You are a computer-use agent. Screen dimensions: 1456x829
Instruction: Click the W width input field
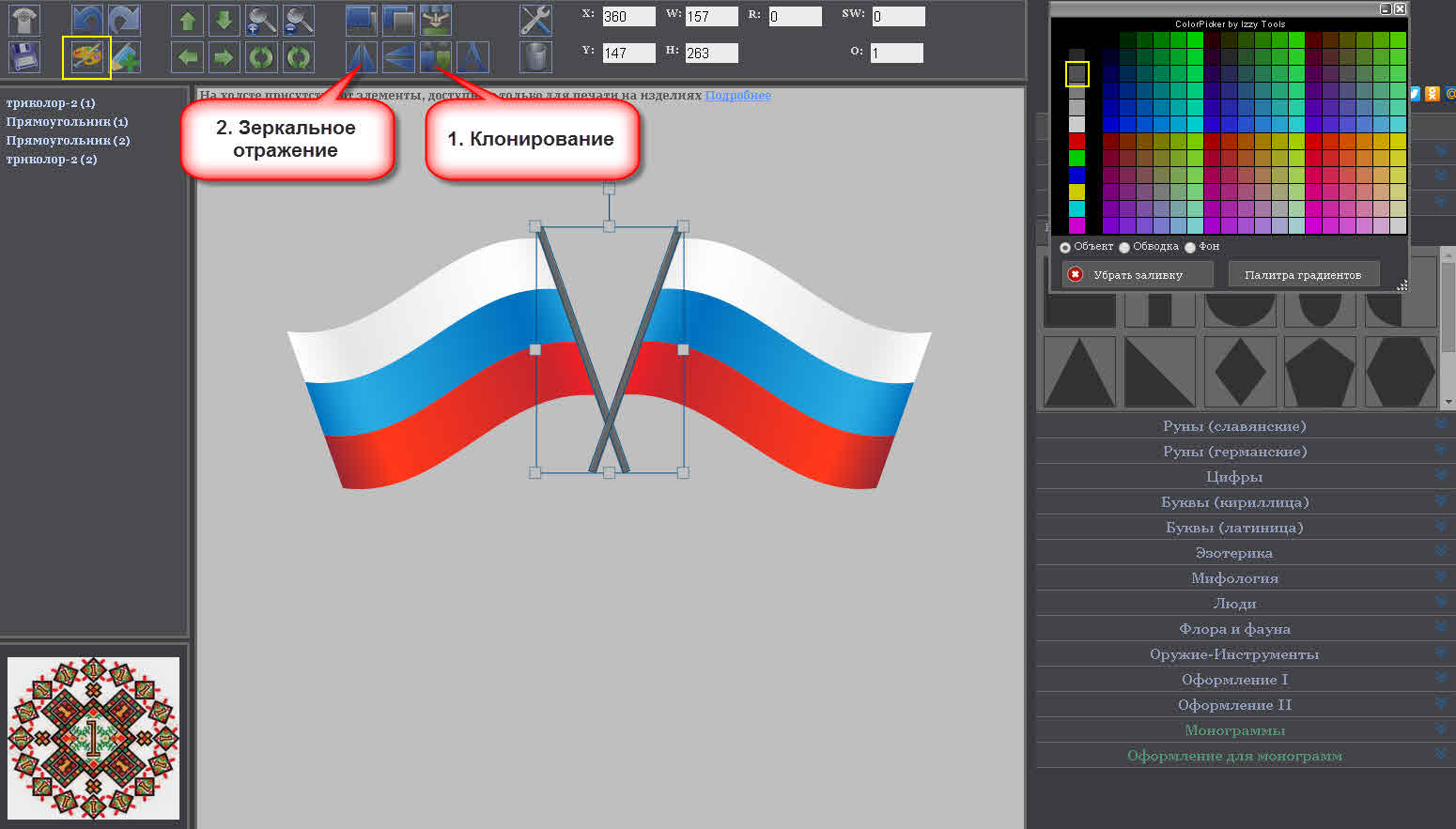pyautogui.click(x=711, y=16)
